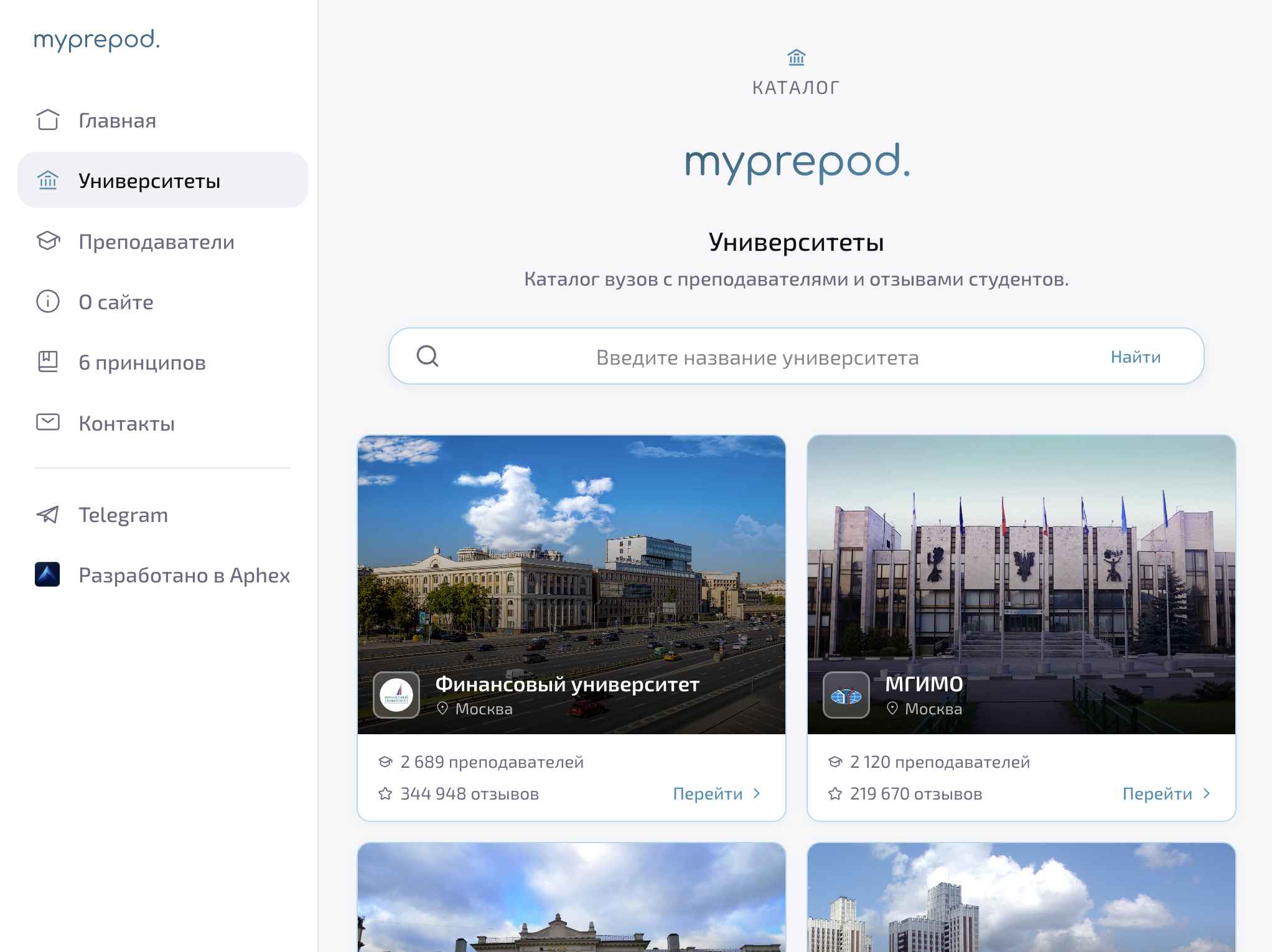Click the graduation cap icon beside Преподаватели
Image resolution: width=1272 pixels, height=952 pixels.
click(48, 241)
